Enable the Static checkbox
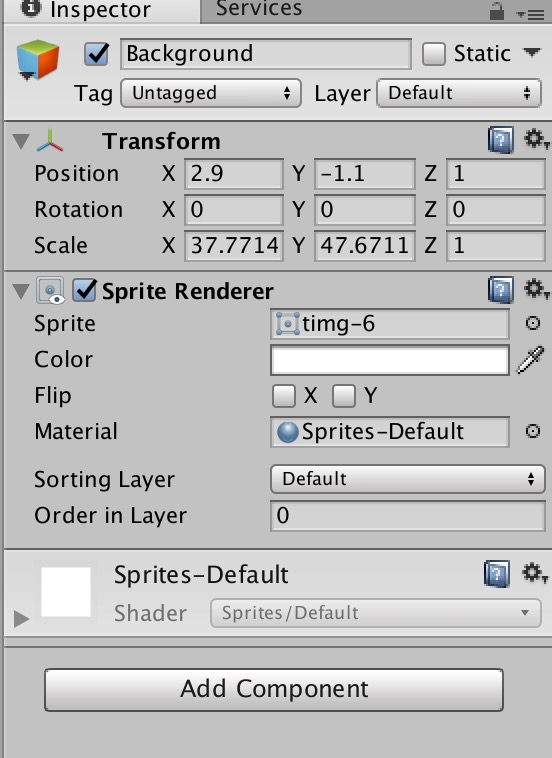The width and height of the screenshot is (552, 758). coord(434,54)
